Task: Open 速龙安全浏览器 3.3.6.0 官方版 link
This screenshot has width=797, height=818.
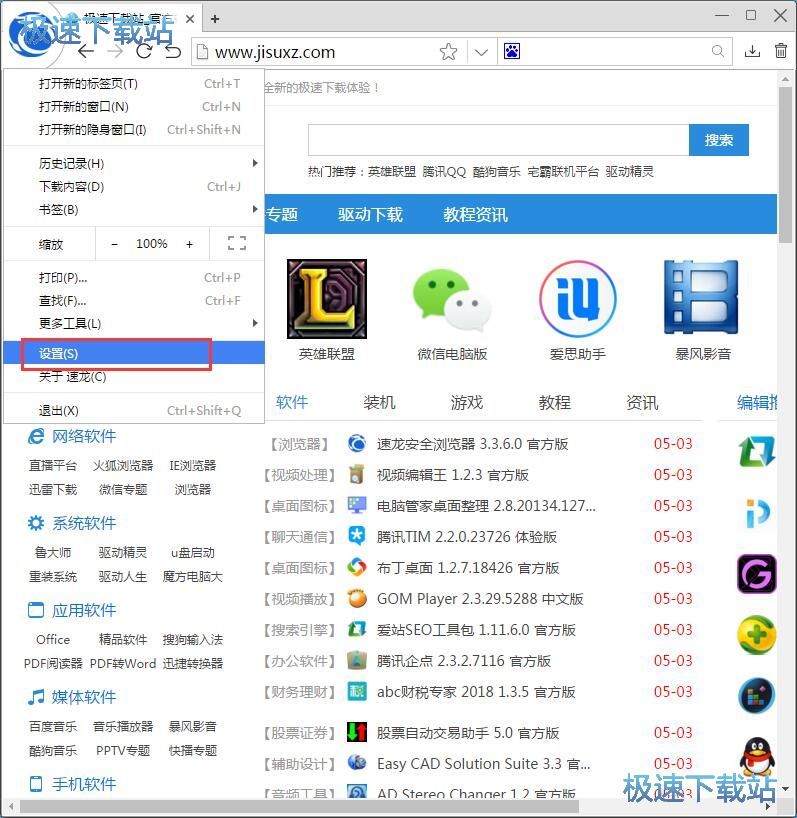Action: click(x=473, y=443)
